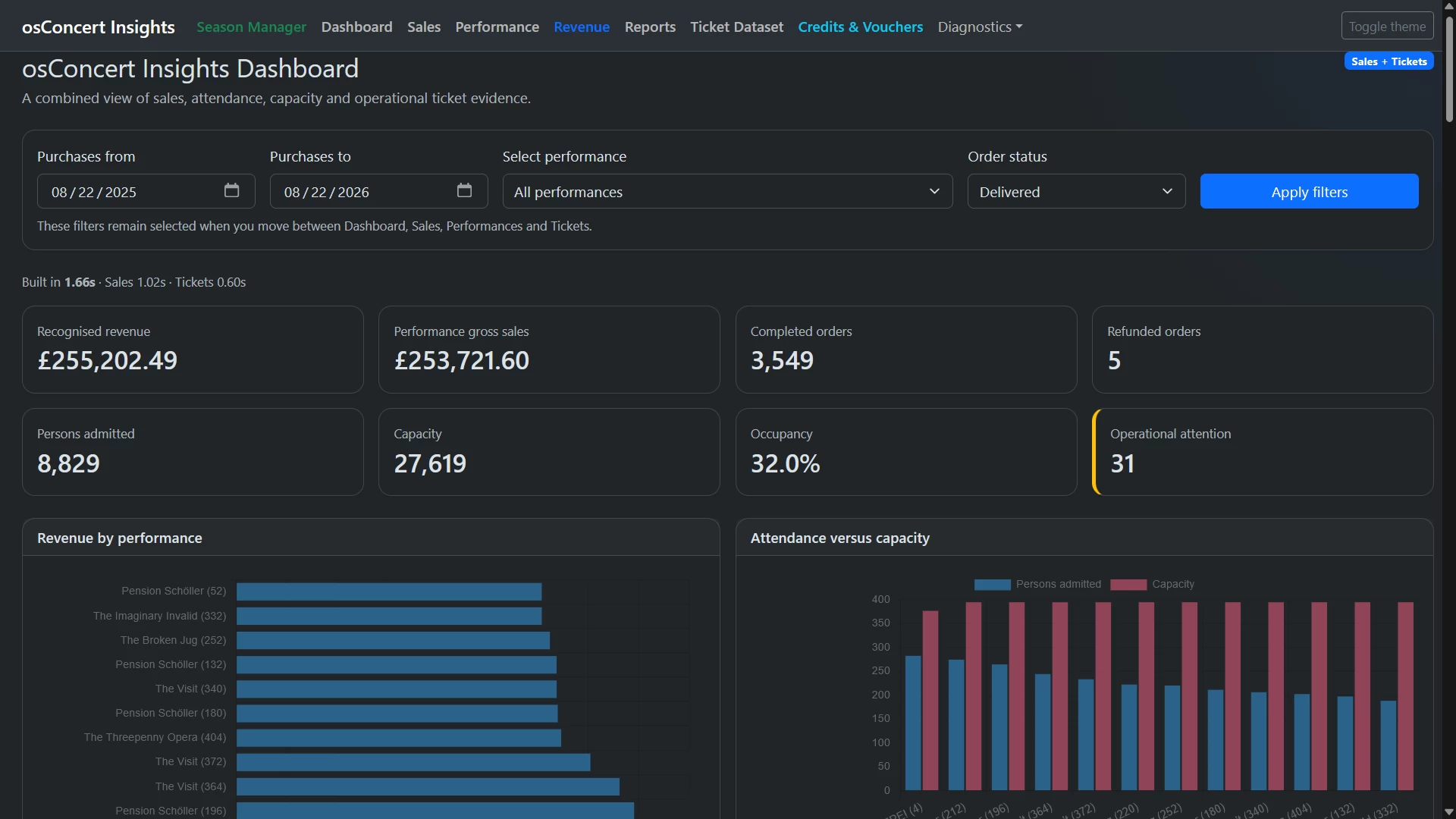
Task: Click the Sales + Tickets badge
Action: [x=1389, y=61]
